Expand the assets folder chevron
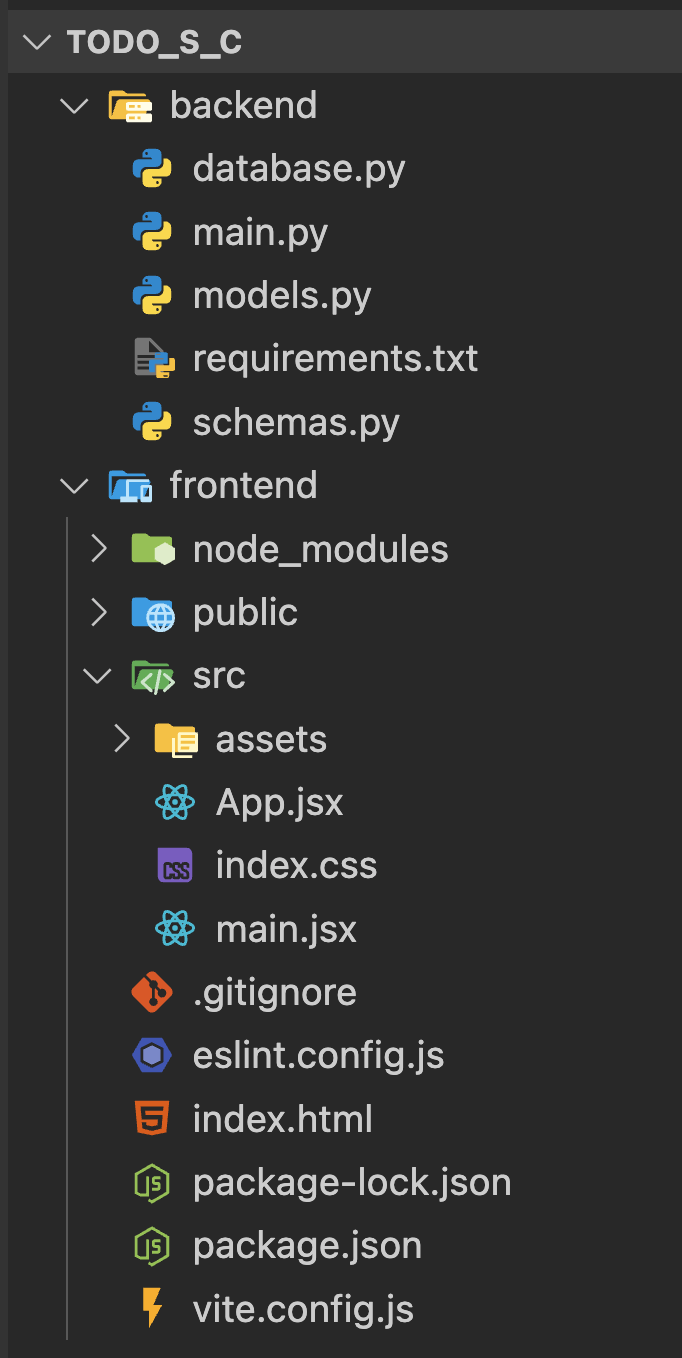 [x=121, y=739]
